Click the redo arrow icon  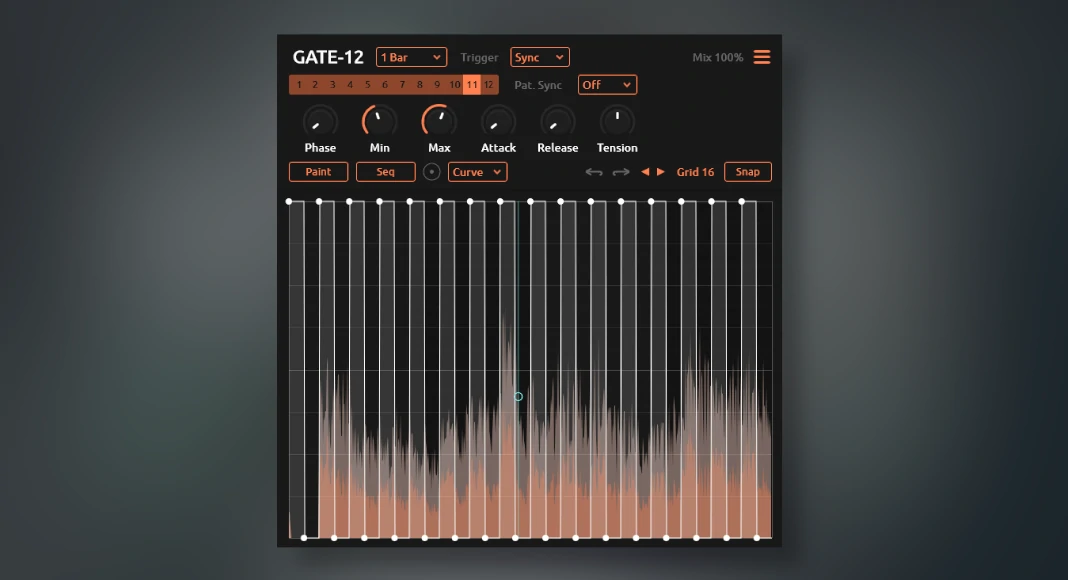621,172
